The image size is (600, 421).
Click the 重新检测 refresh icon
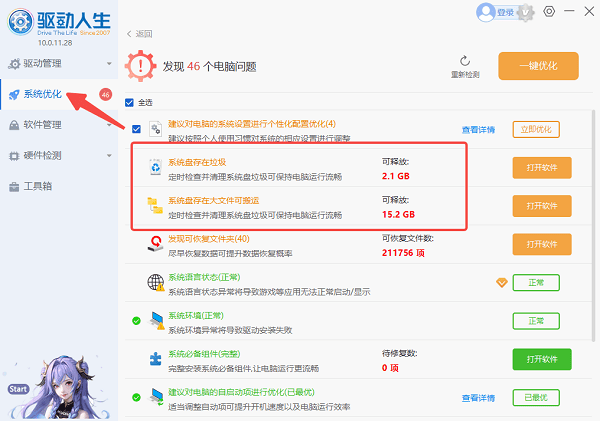(465, 61)
